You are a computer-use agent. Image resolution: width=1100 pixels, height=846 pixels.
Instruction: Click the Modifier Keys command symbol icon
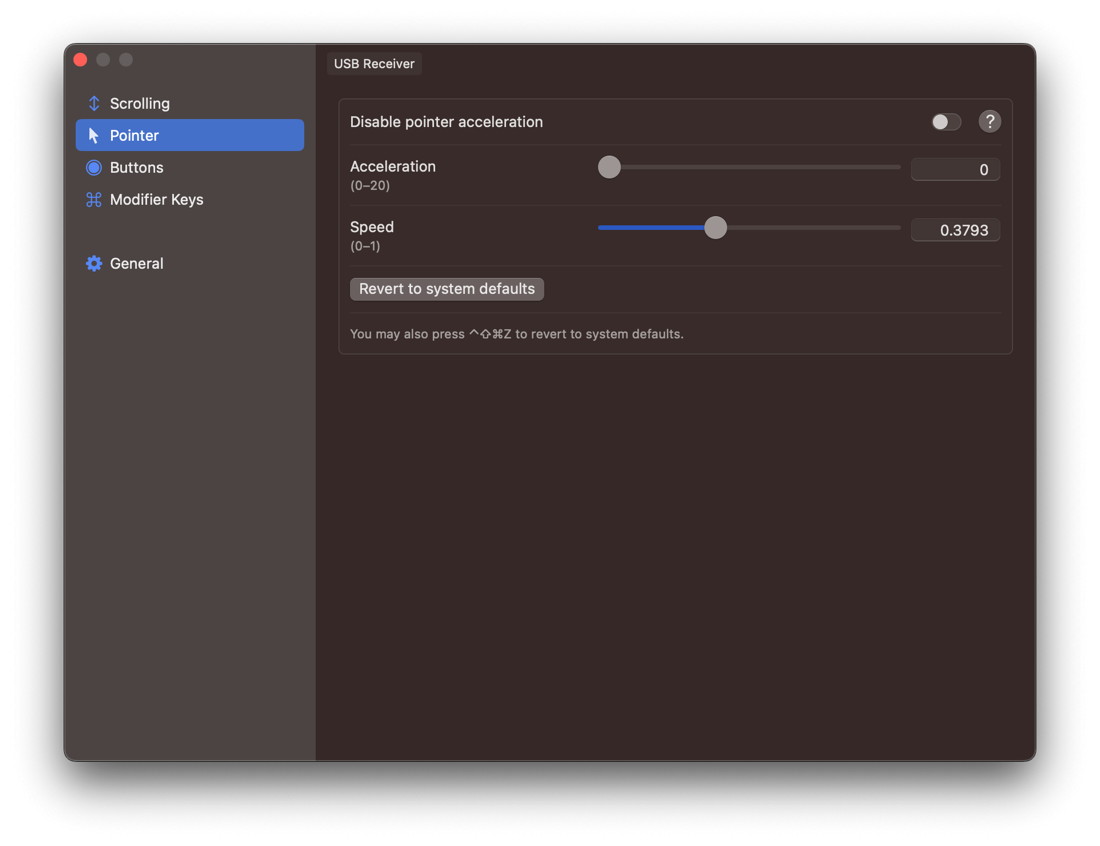point(94,200)
